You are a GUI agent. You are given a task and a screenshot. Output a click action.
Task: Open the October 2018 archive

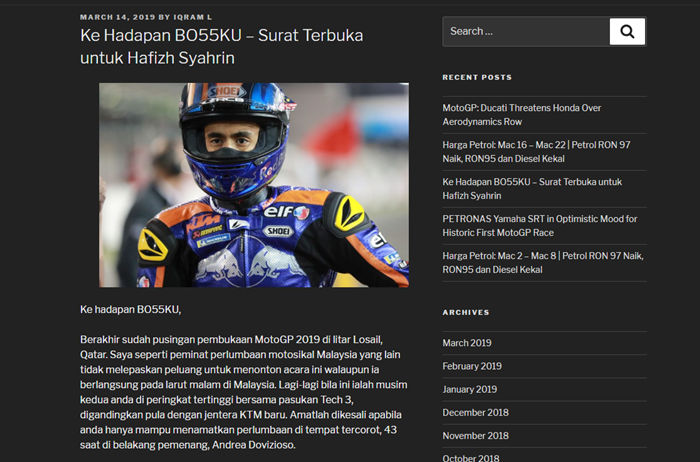471,458
